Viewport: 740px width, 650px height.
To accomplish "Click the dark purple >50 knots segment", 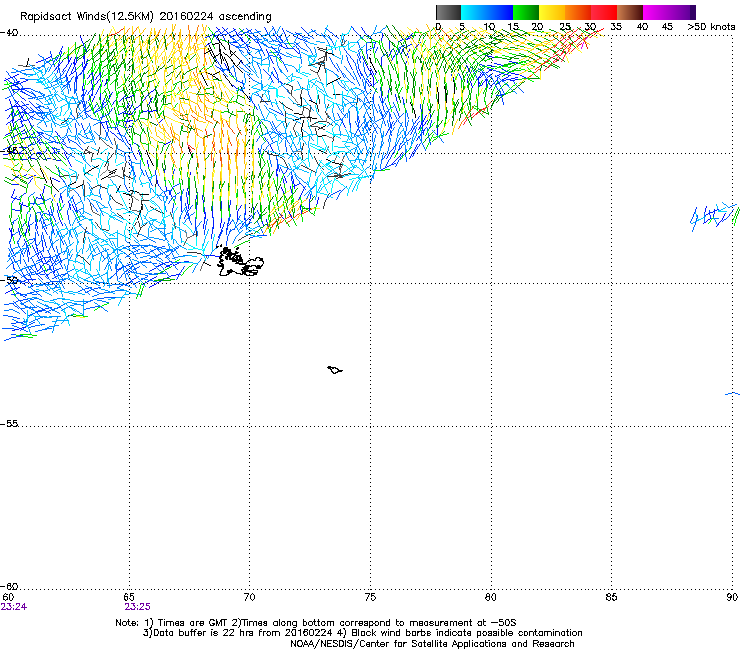I will [693, 12].
